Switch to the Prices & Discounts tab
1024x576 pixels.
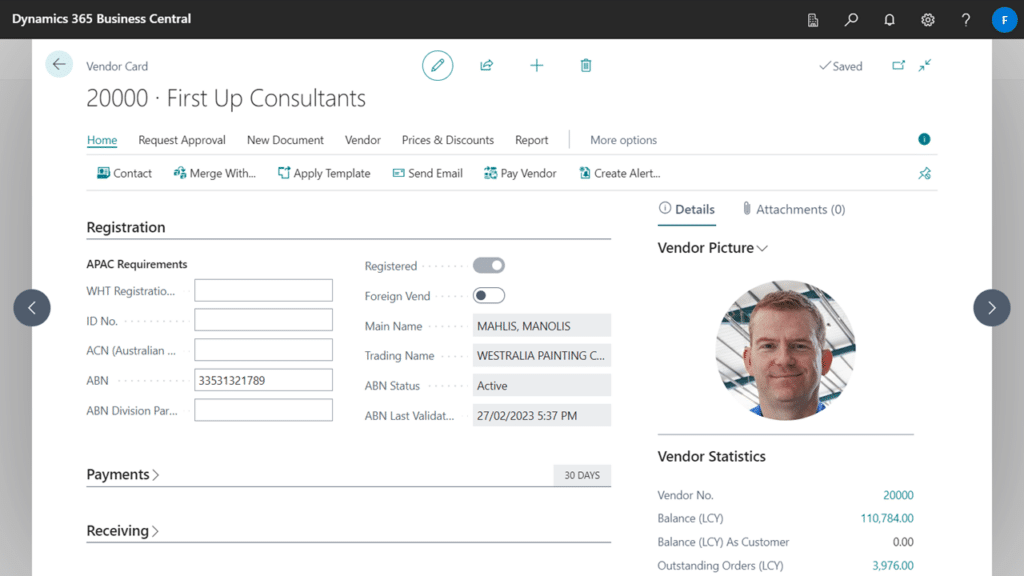(x=447, y=140)
